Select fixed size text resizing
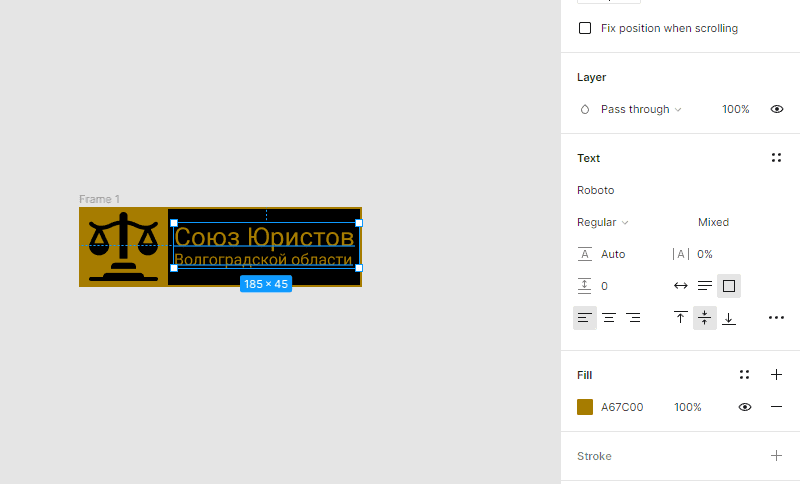The image size is (800, 484). point(729,286)
